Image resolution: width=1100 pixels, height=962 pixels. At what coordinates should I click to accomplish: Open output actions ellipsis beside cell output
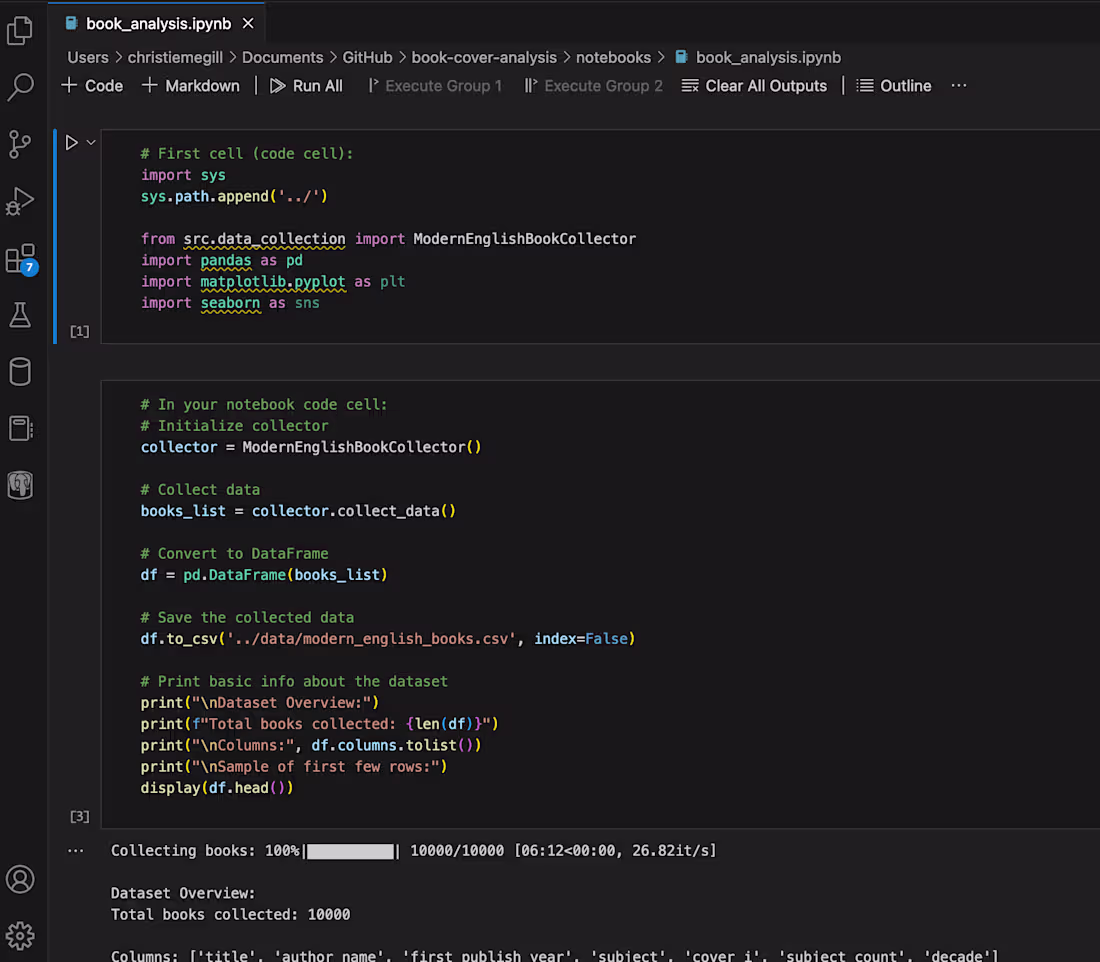pos(76,850)
